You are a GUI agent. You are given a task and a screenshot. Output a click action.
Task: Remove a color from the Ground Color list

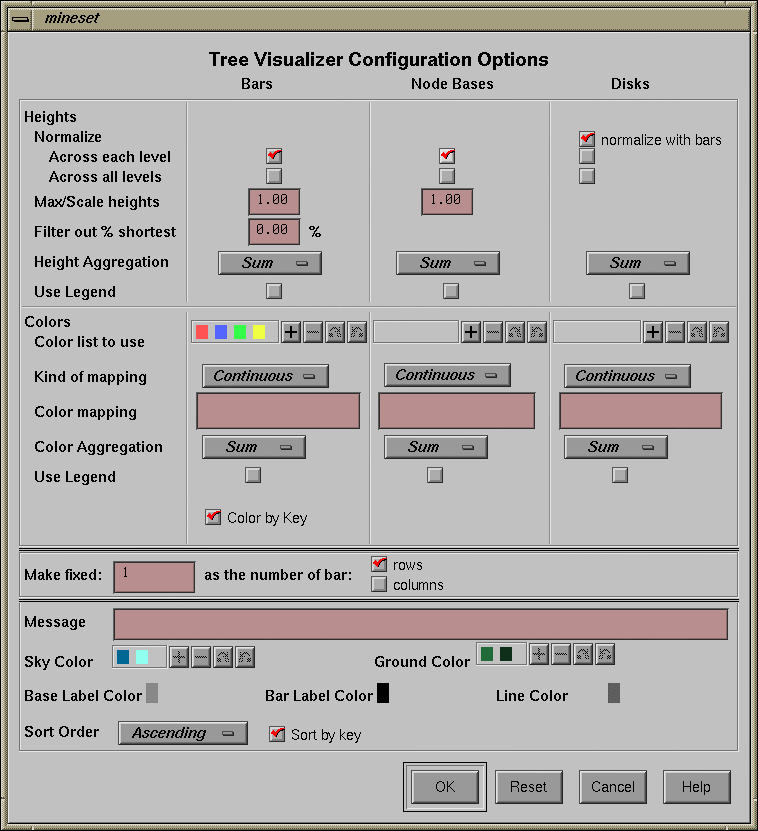coord(561,655)
